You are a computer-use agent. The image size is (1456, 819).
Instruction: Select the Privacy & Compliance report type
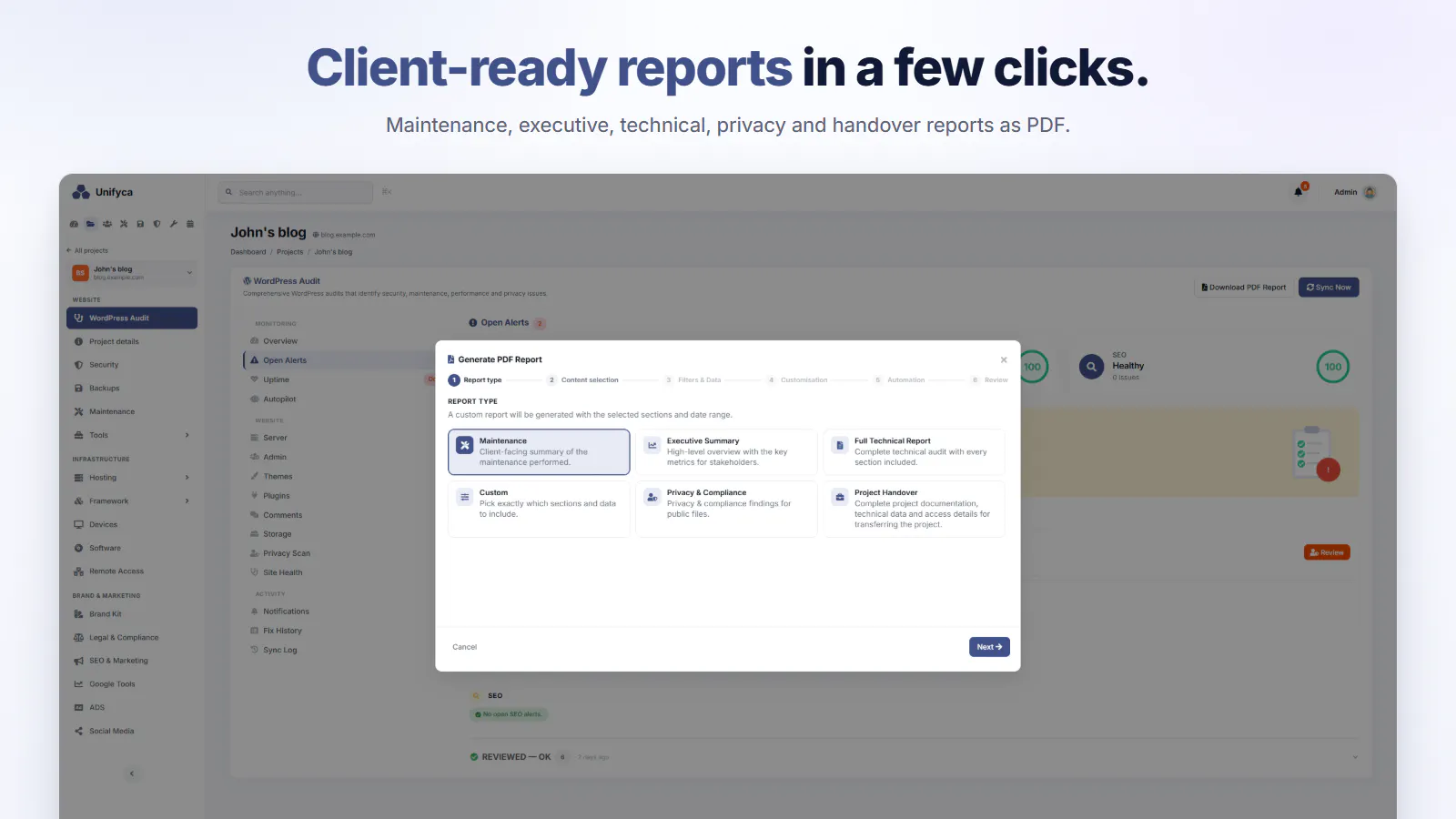(x=726, y=509)
